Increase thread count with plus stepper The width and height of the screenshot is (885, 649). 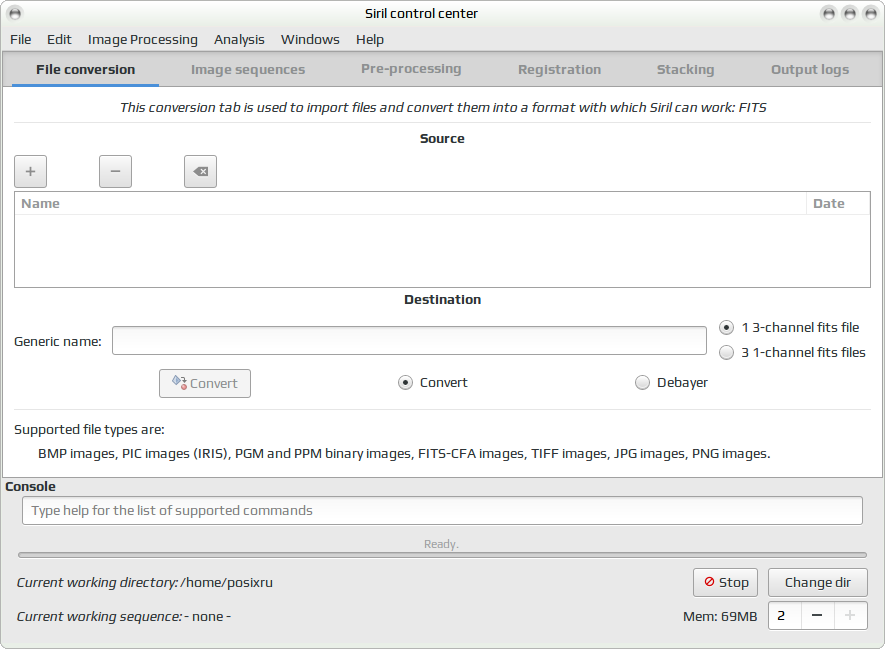(x=850, y=616)
